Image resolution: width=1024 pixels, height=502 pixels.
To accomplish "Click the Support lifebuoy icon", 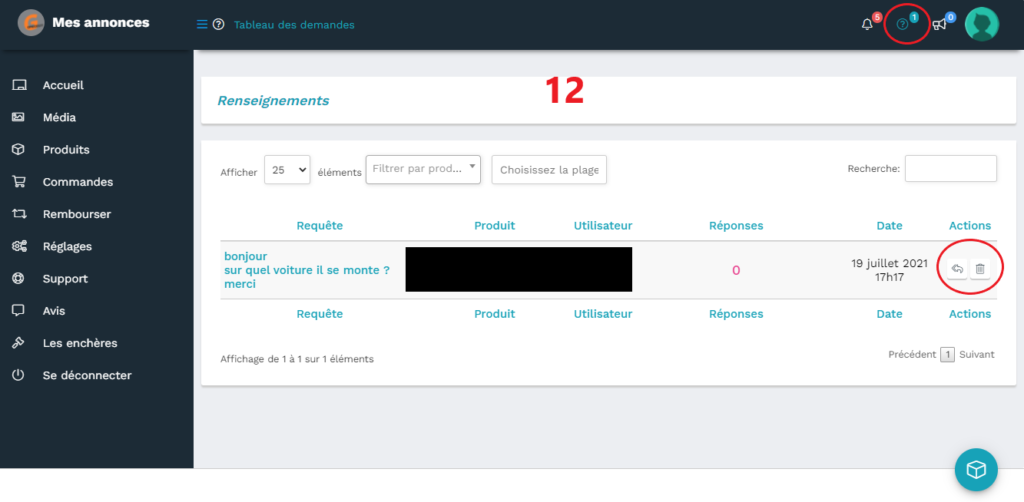I will click(x=19, y=279).
